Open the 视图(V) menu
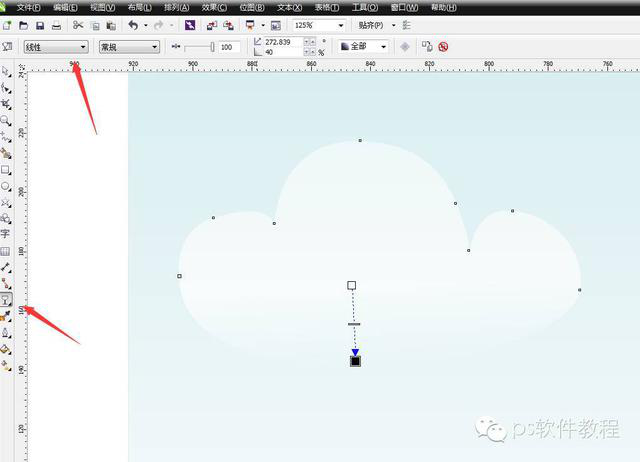 [x=102, y=7]
